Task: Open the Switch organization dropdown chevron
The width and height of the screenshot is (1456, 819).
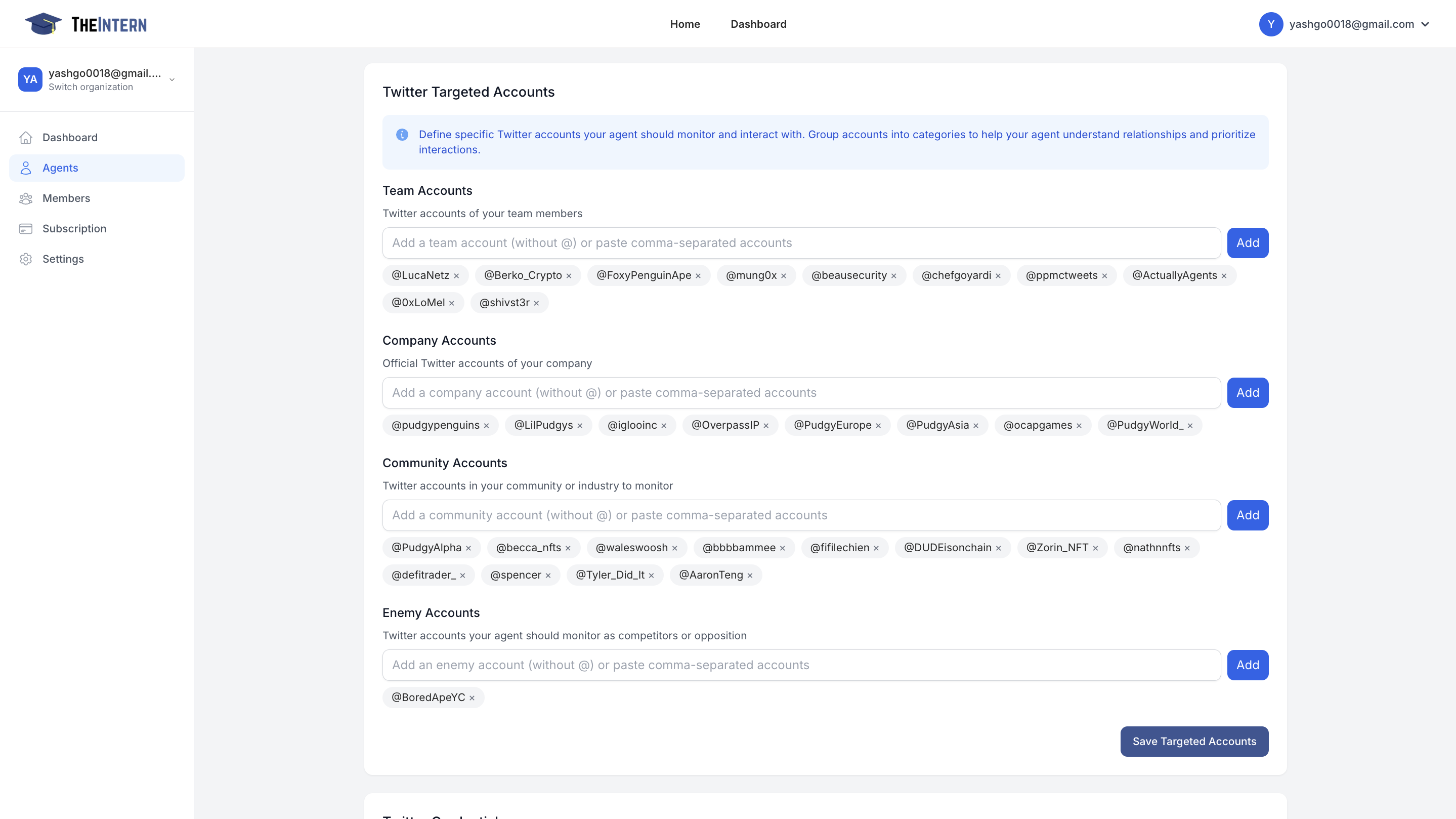Action: point(172,80)
